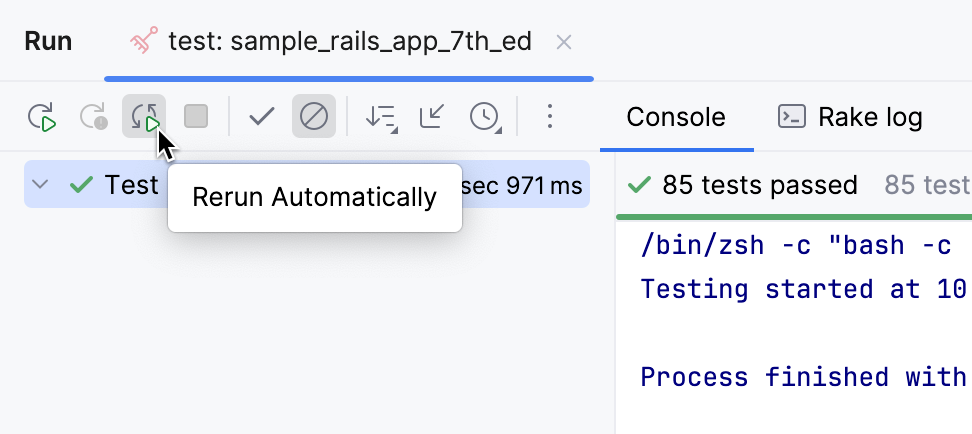Click the Collapse All icon

click(432, 117)
